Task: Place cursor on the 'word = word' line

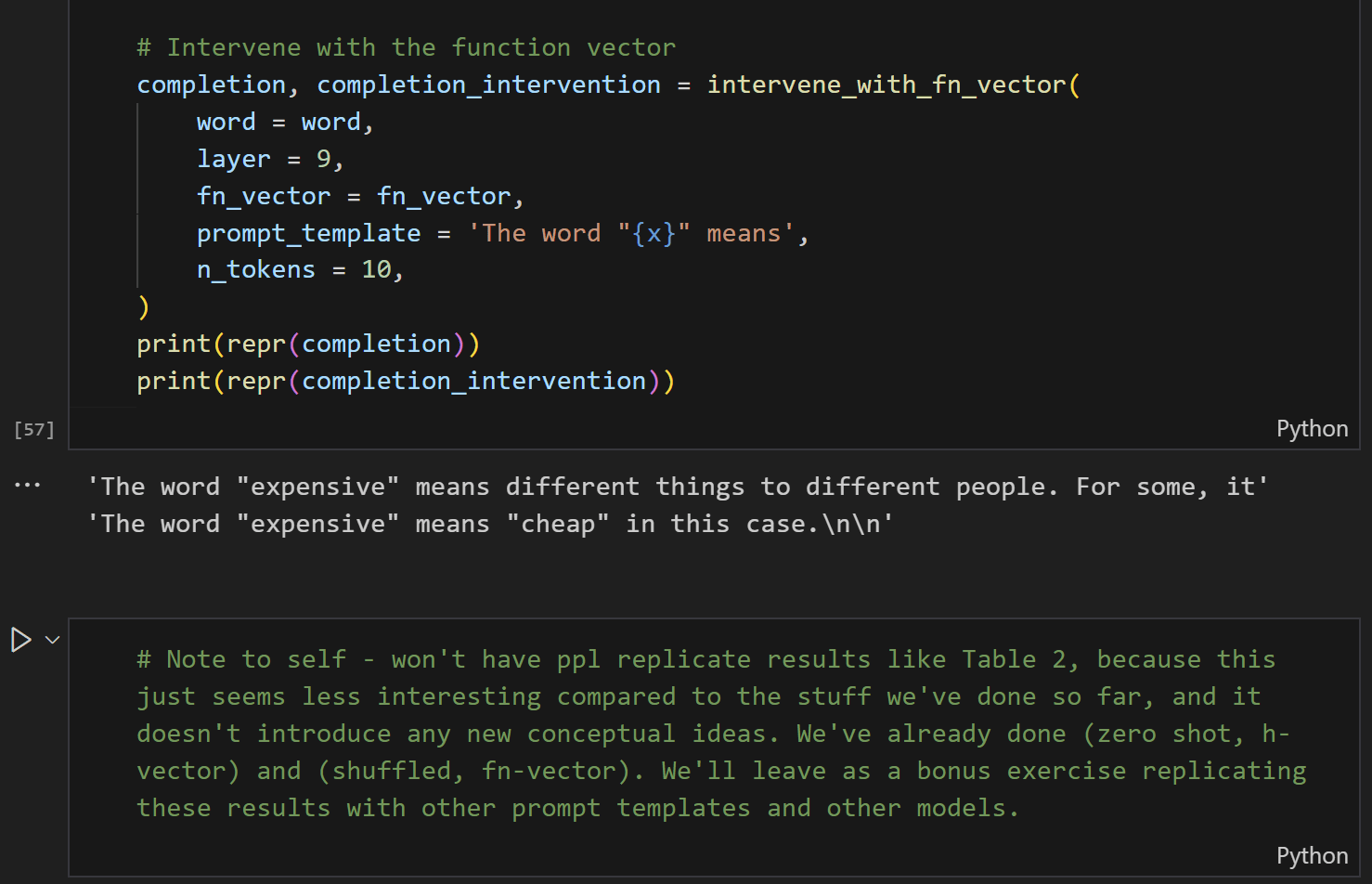Action: (285, 122)
